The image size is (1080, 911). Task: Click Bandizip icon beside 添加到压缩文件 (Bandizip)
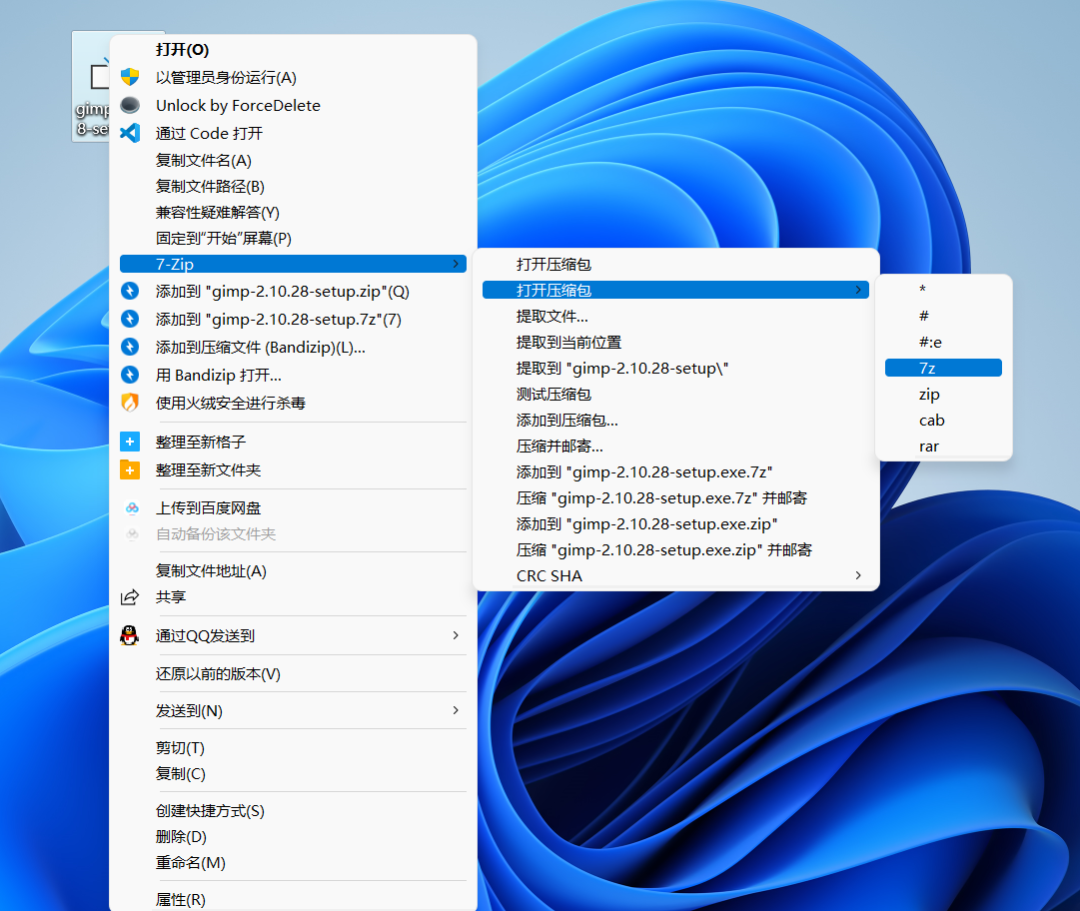pos(129,347)
